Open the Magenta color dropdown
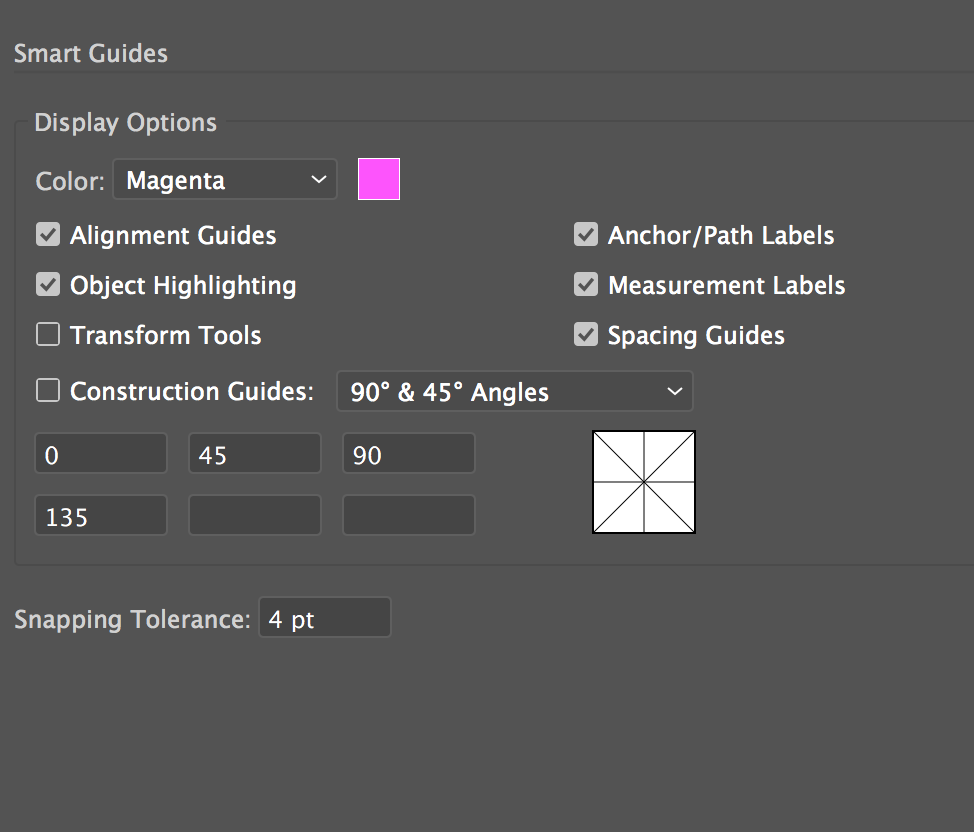The height and width of the screenshot is (832, 974). 225,180
